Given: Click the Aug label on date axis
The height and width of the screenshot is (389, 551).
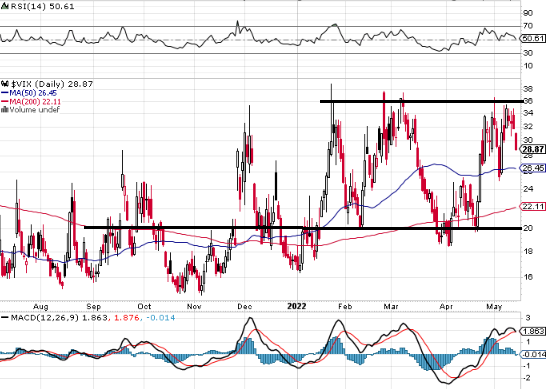Looking at the screenshot, I should (40, 306).
